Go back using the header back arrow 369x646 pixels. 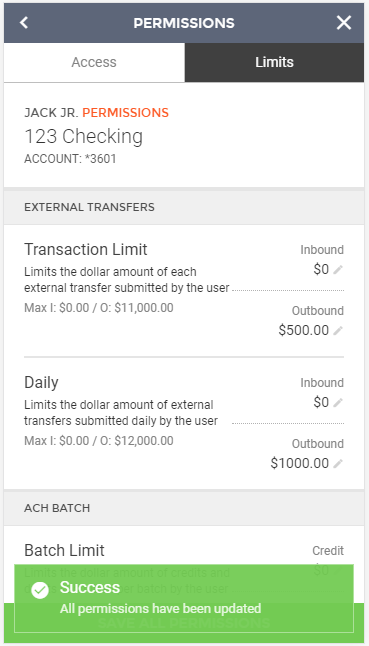(24, 23)
